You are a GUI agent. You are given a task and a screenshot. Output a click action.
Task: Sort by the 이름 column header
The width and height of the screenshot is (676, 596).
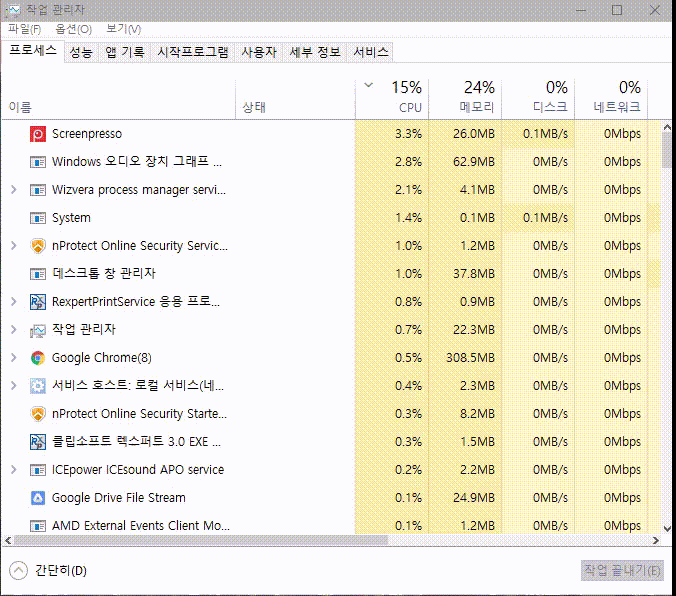coord(119,98)
